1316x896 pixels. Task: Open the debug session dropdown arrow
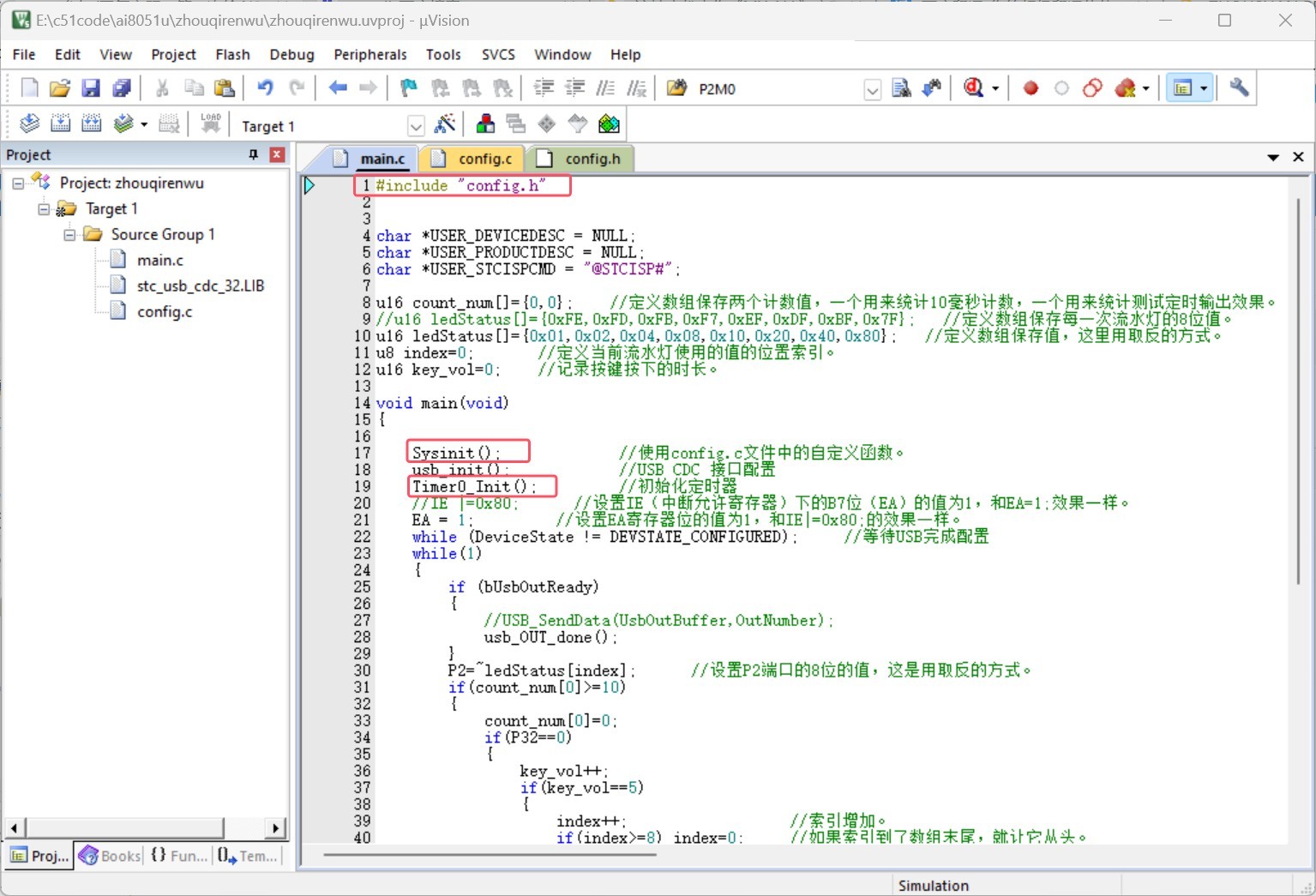[995, 88]
